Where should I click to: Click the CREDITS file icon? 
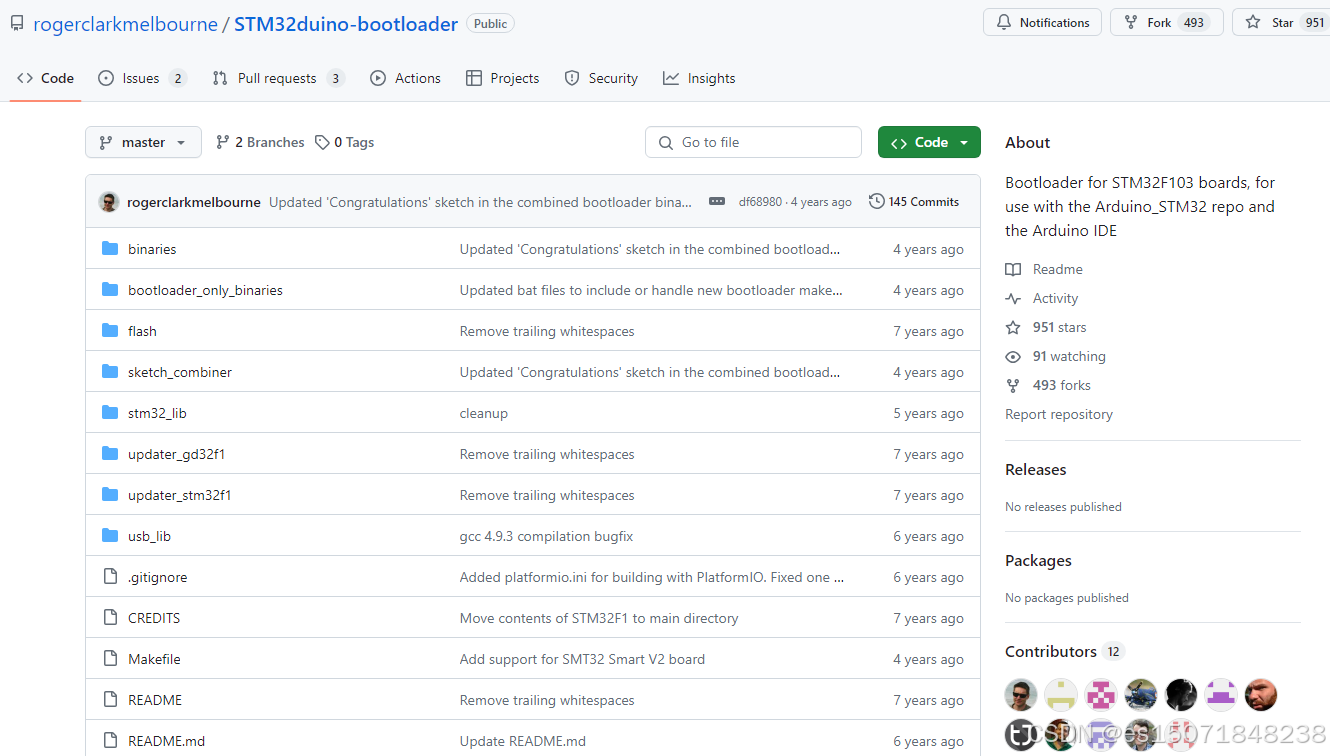(110, 618)
